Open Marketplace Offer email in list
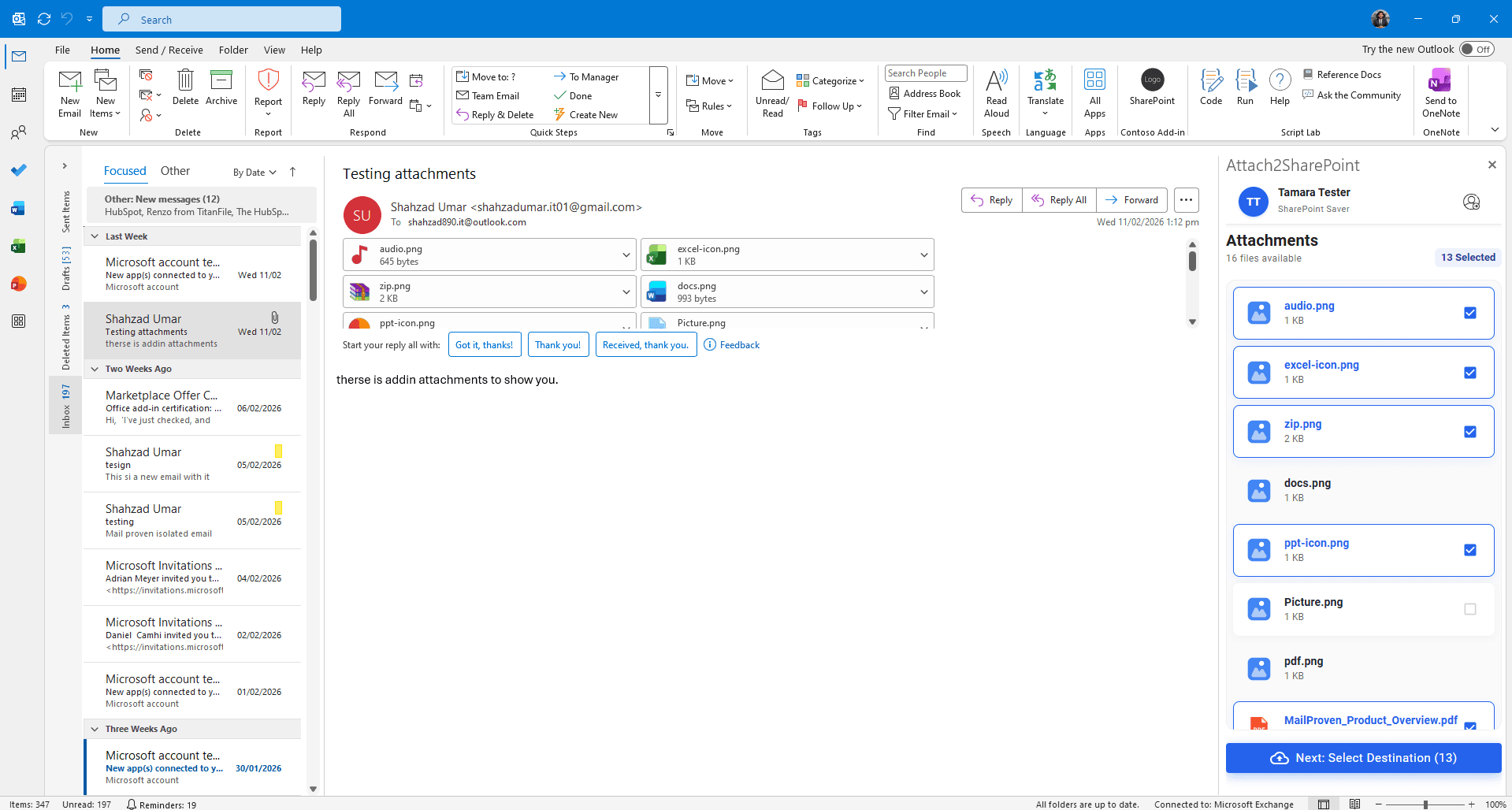Image resolution: width=1512 pixels, height=810 pixels. coord(192,407)
